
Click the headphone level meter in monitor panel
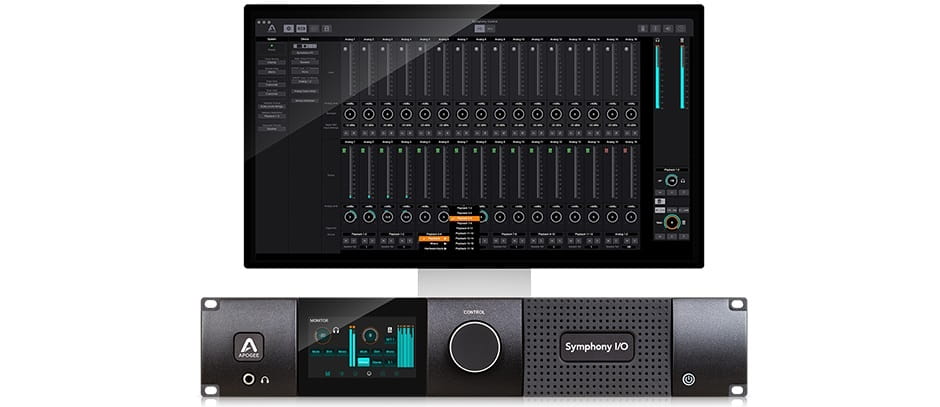[x=658, y=77]
